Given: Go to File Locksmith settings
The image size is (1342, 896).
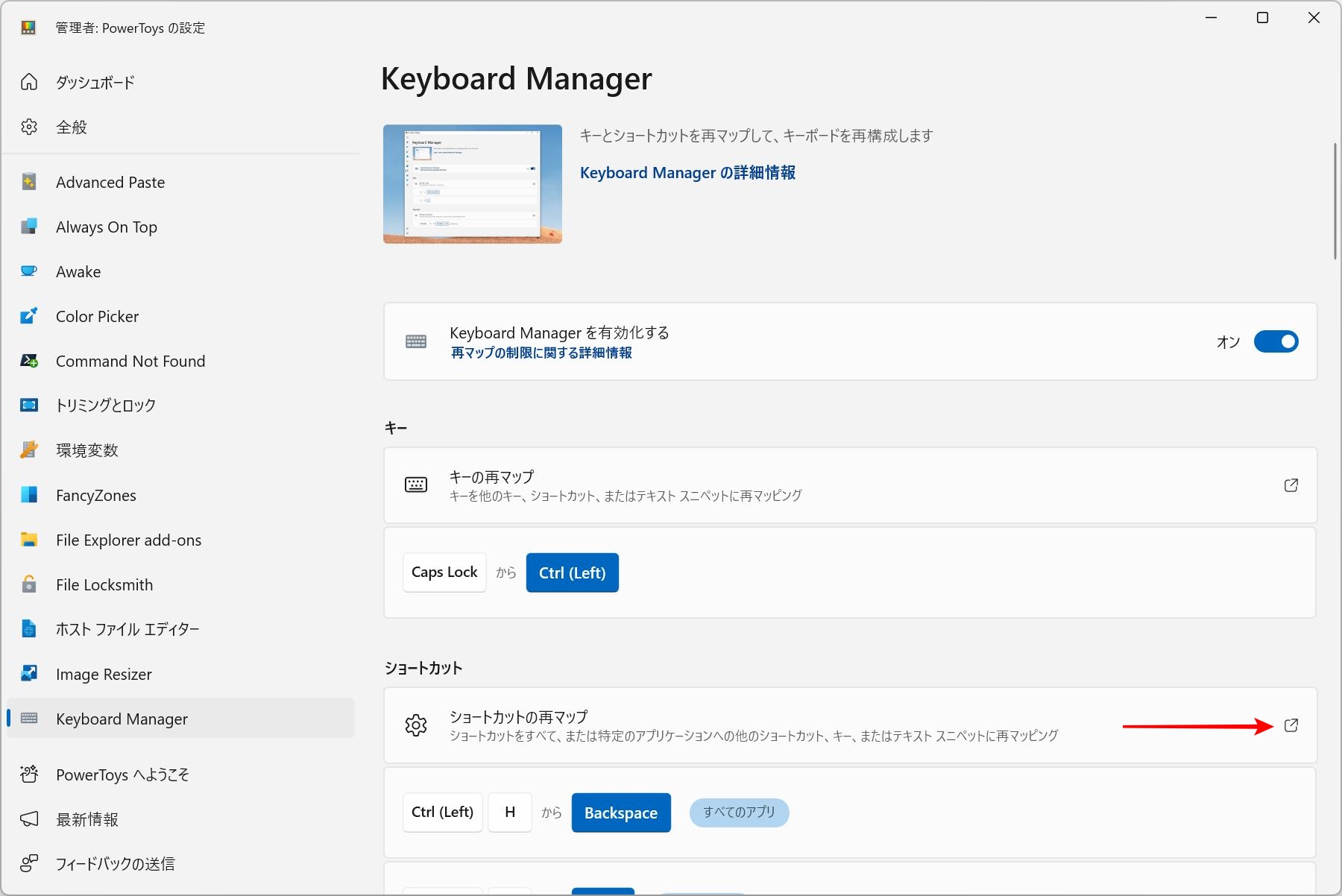Looking at the screenshot, I should click(180, 584).
